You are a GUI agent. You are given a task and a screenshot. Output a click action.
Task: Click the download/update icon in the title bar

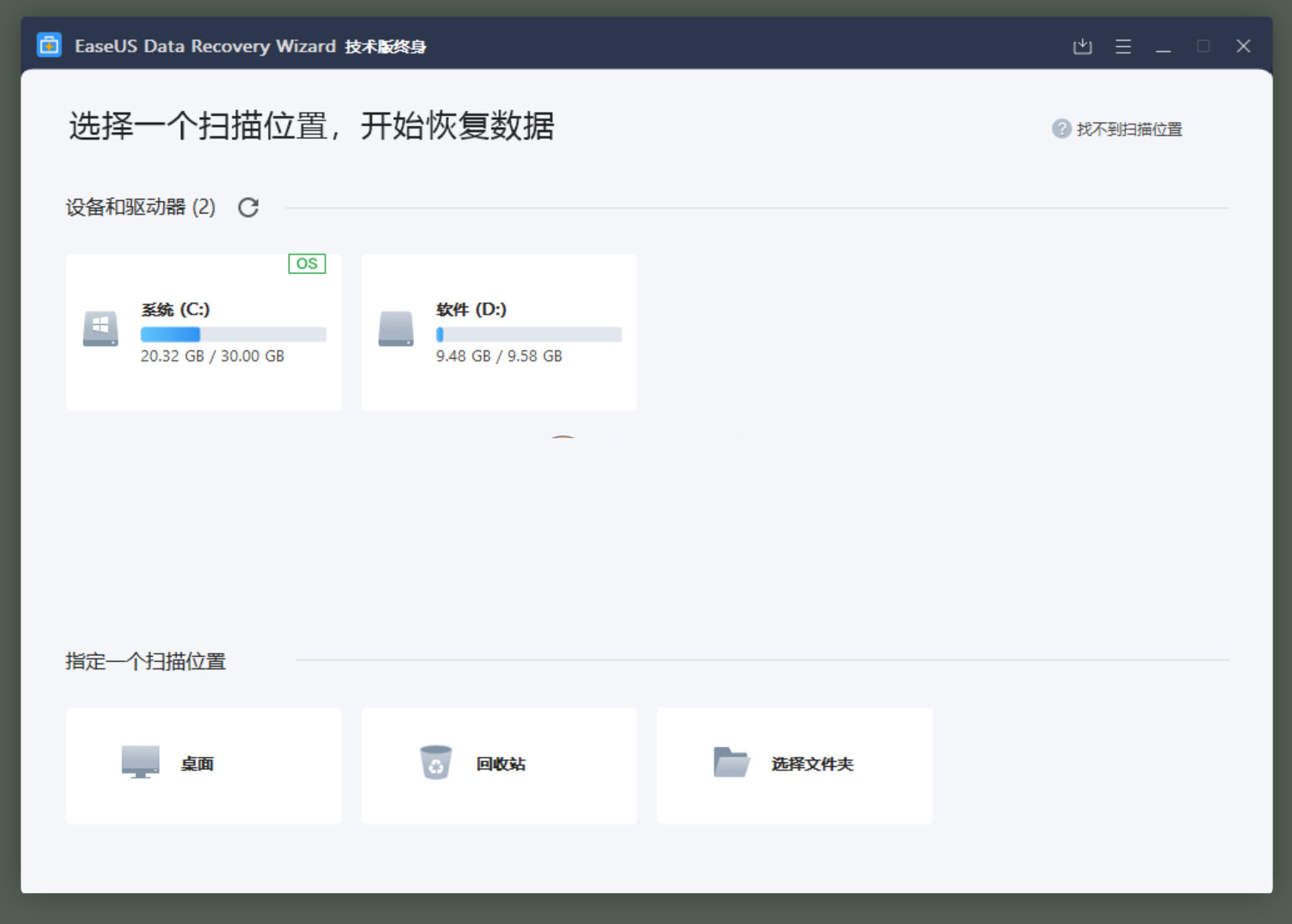(1083, 46)
